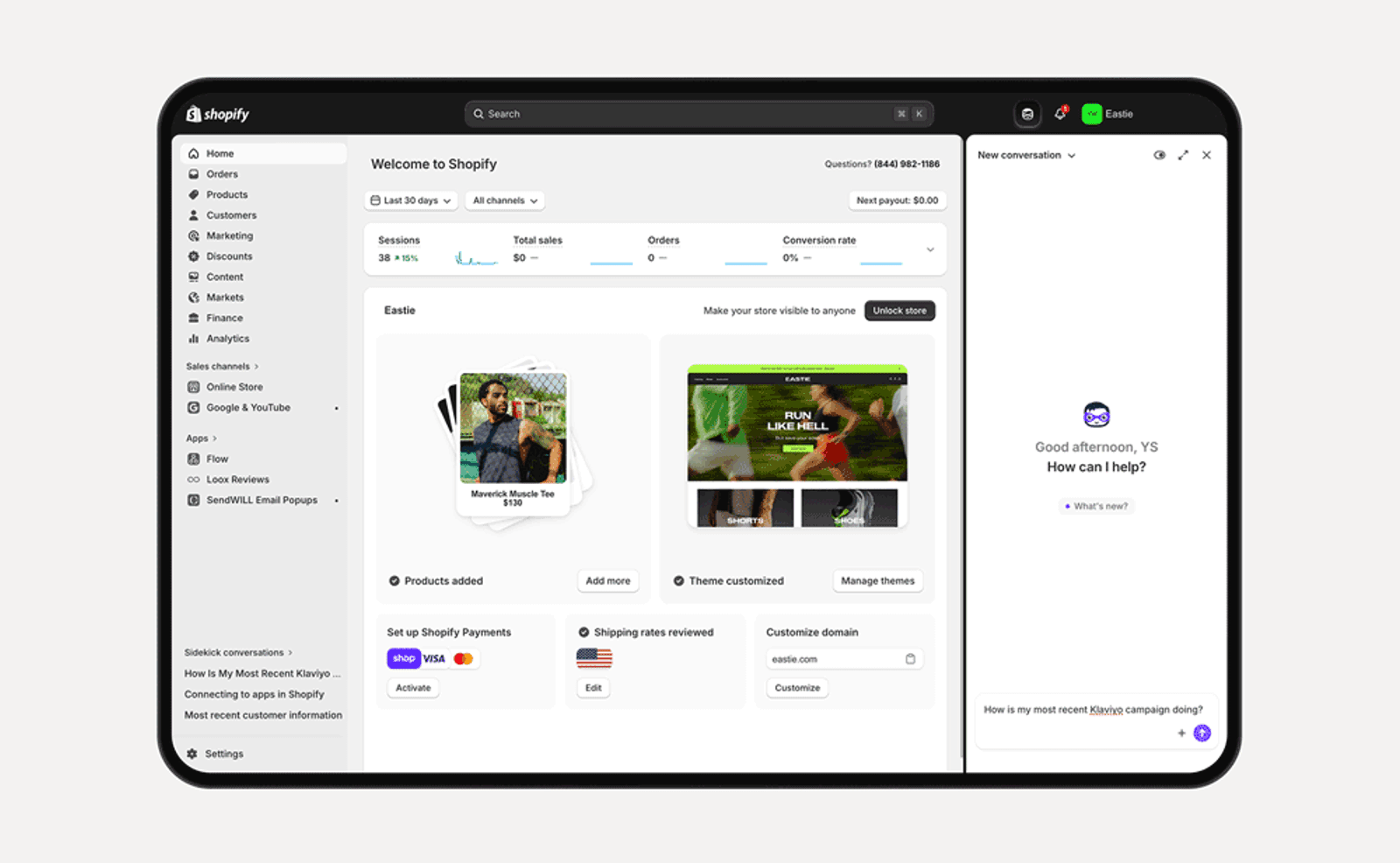Viewport: 1400px width, 863px height.
Task: Click Manage themes button
Action: coord(878,581)
